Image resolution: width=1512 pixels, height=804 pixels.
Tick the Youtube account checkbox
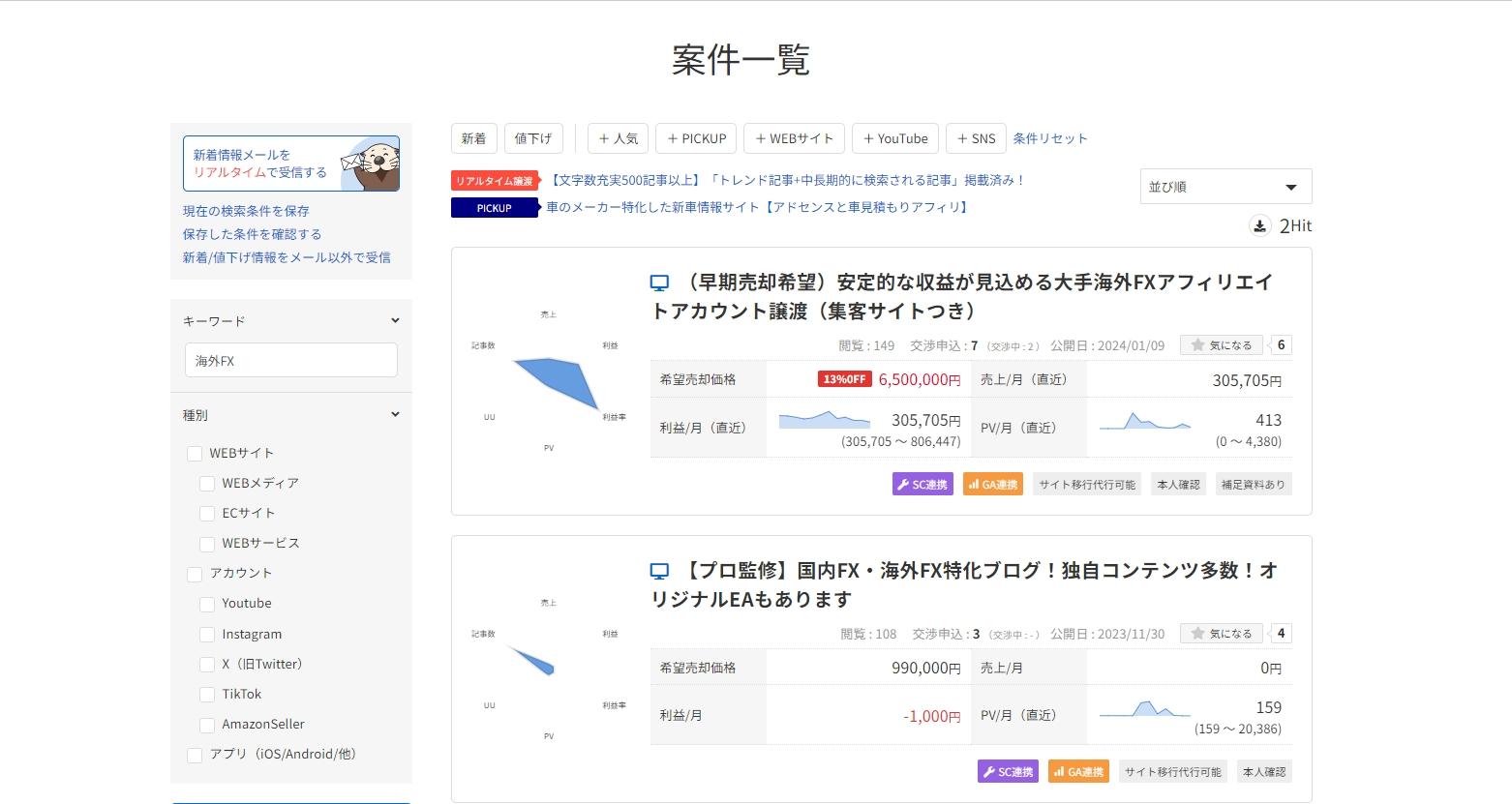(x=207, y=604)
